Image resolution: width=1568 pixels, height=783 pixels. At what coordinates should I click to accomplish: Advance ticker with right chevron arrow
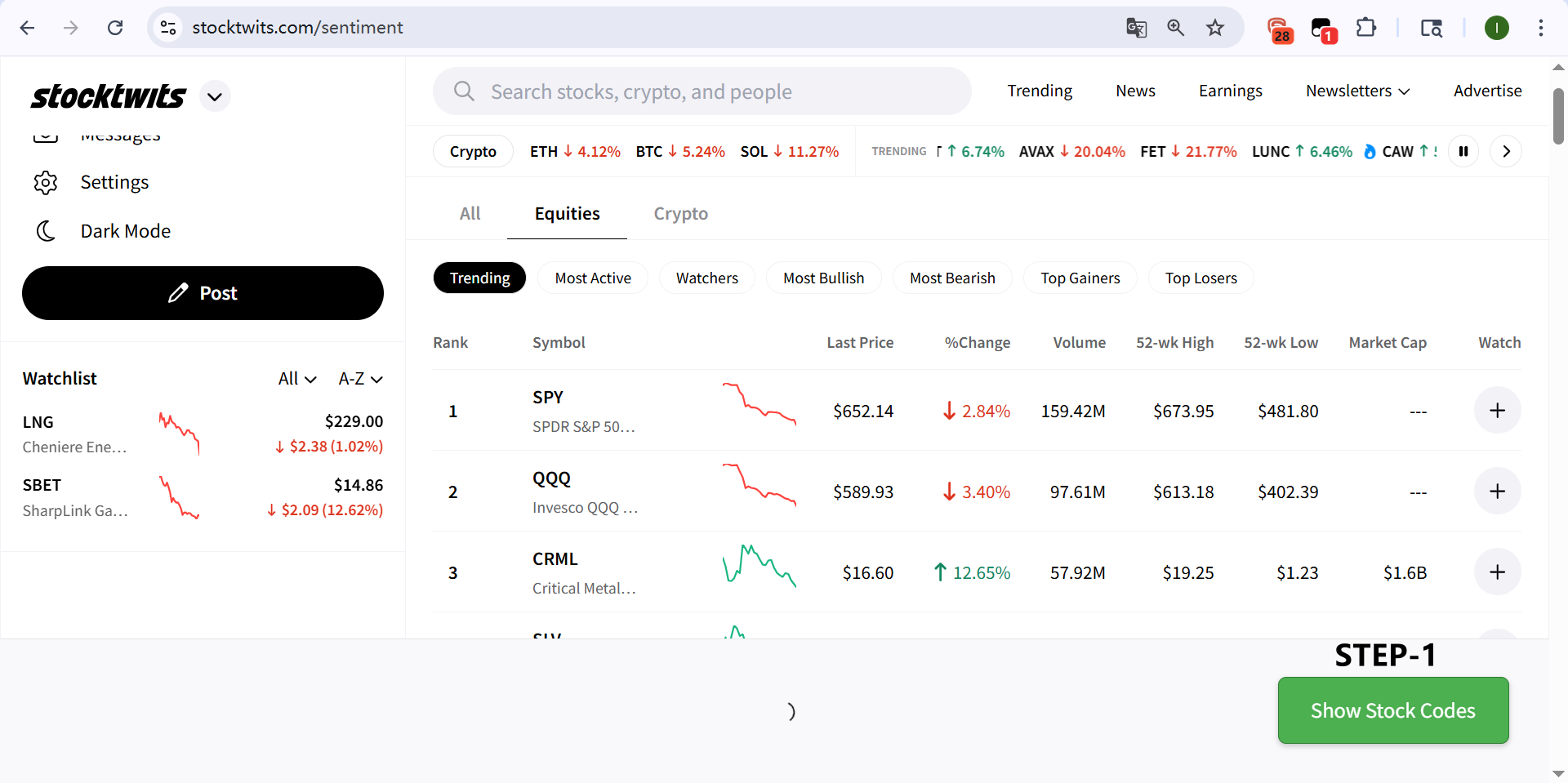1506,151
